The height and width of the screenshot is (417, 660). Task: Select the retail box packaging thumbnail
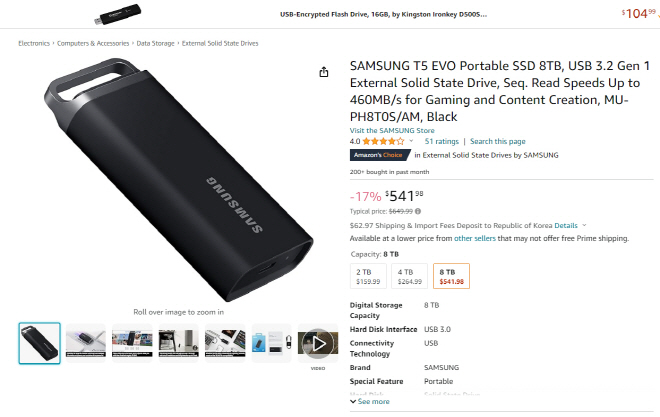[x=271, y=343]
